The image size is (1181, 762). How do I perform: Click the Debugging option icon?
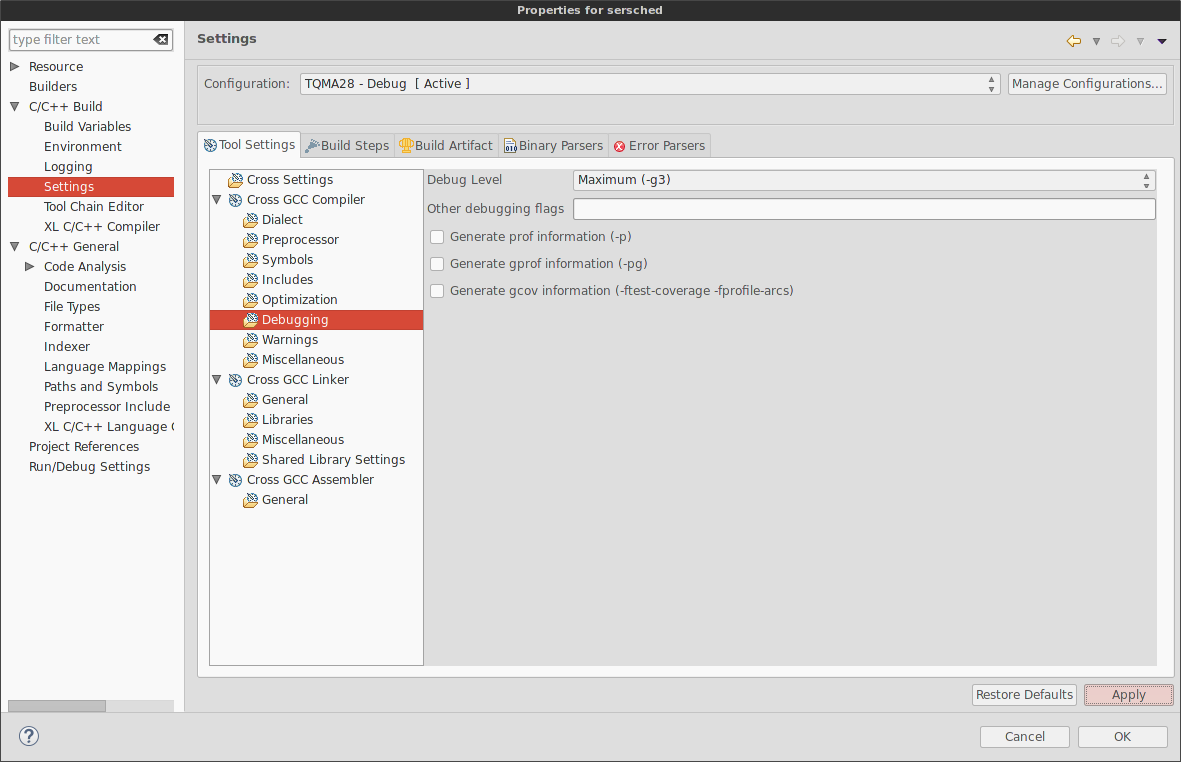pyautogui.click(x=251, y=320)
